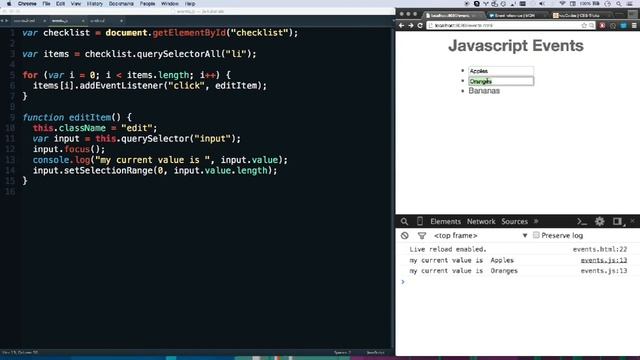Bookmark page with the star icon
The width and height of the screenshot is (640, 360).
point(584,25)
